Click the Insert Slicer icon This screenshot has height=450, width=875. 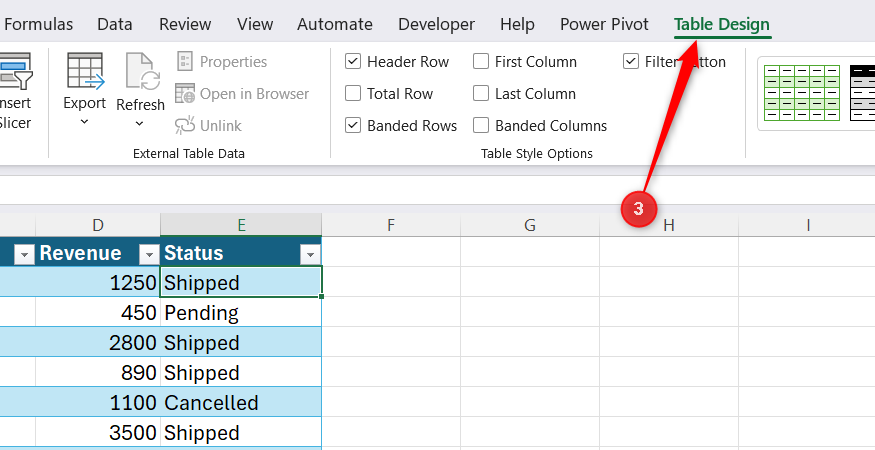click(16, 71)
